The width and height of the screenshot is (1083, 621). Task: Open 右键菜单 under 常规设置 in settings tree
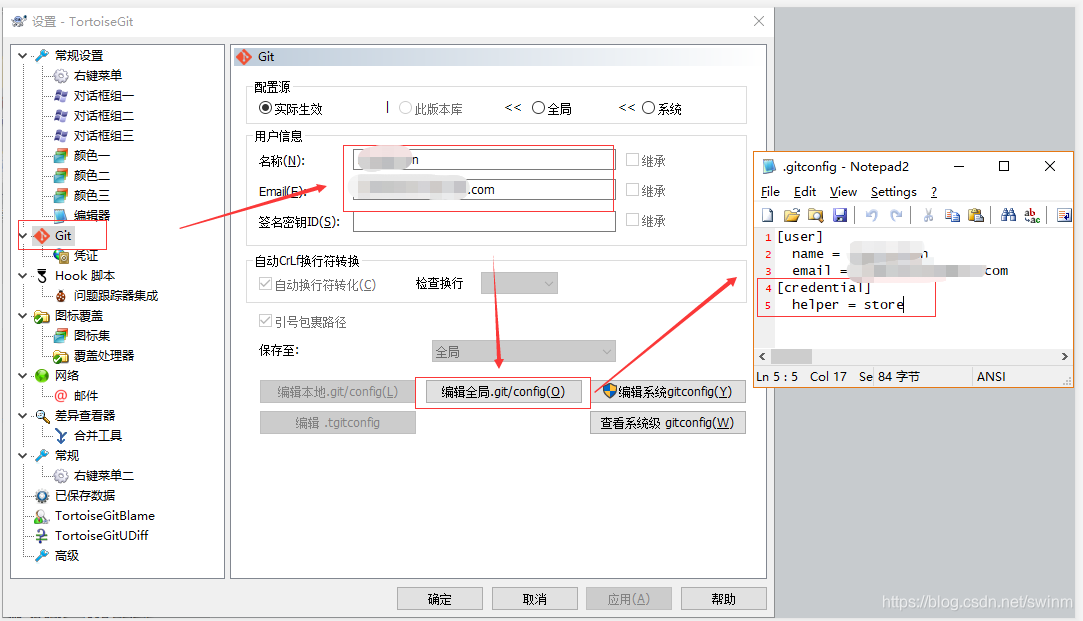coord(97,75)
